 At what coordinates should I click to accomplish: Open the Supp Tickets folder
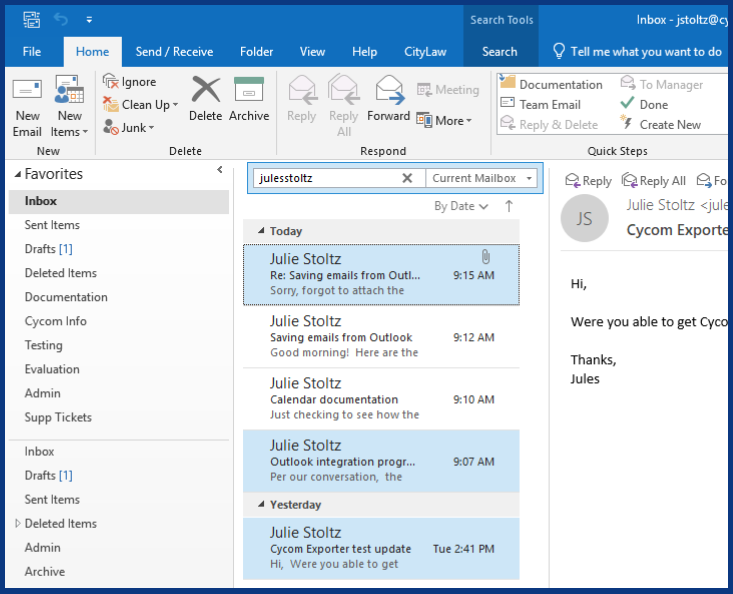(119, 417)
